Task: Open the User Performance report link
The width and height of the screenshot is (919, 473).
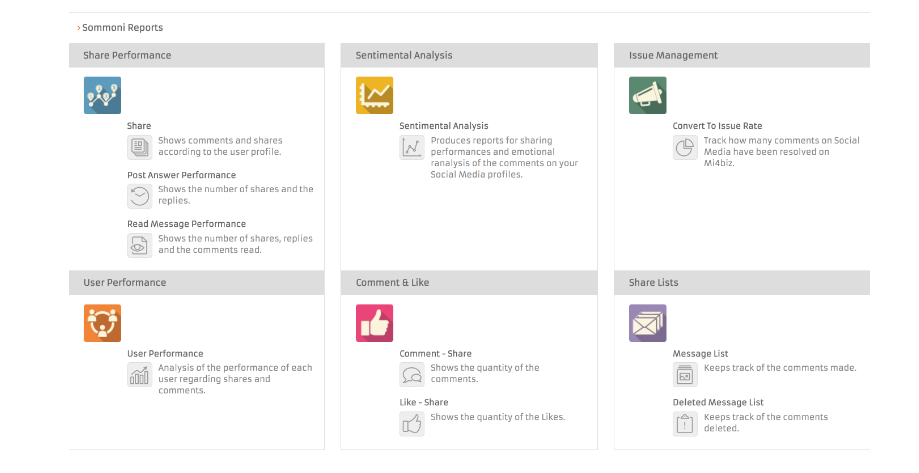Action: [165, 354]
